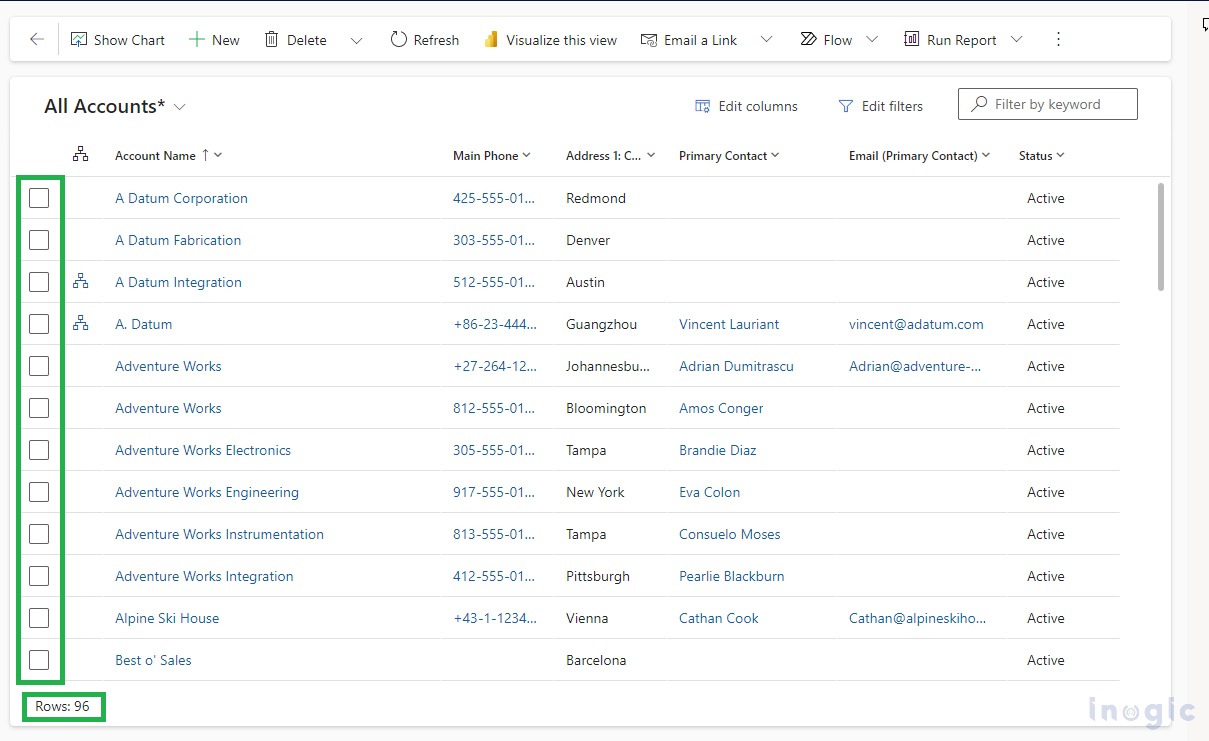1209x741 pixels.
Task: Expand the Flow dropdown chevron
Action: click(x=872, y=40)
